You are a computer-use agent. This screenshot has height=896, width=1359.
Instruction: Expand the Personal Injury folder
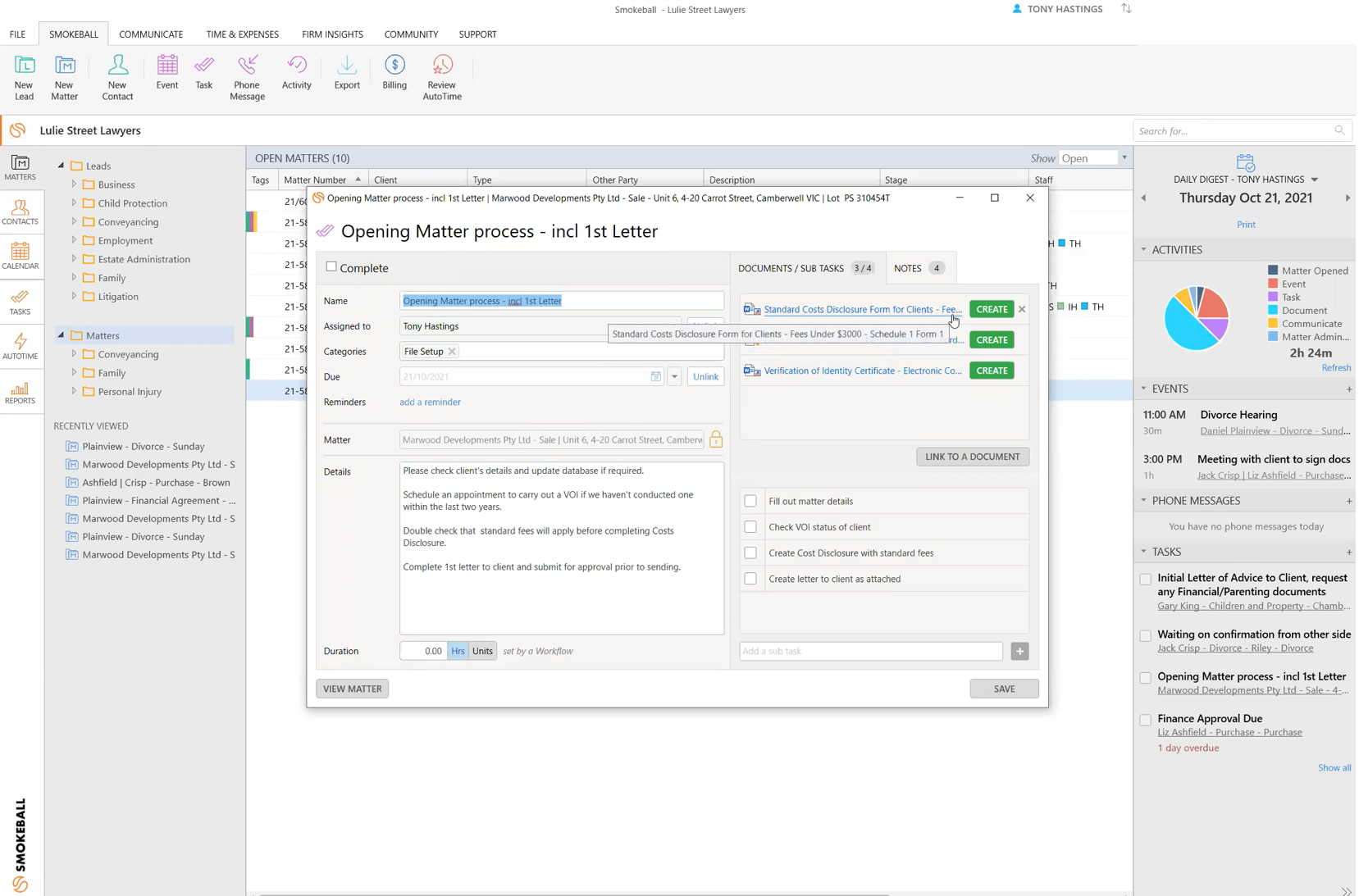click(x=74, y=391)
